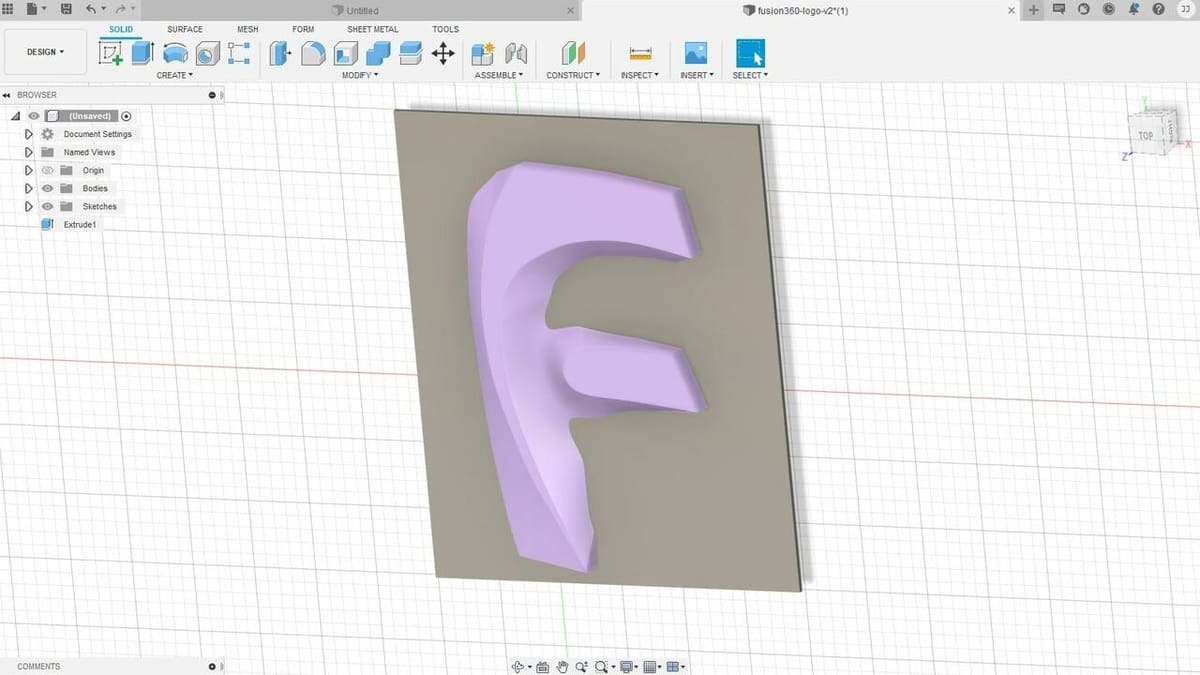
Task: Activate the Move/Copy arrows tool
Action: pos(443,53)
